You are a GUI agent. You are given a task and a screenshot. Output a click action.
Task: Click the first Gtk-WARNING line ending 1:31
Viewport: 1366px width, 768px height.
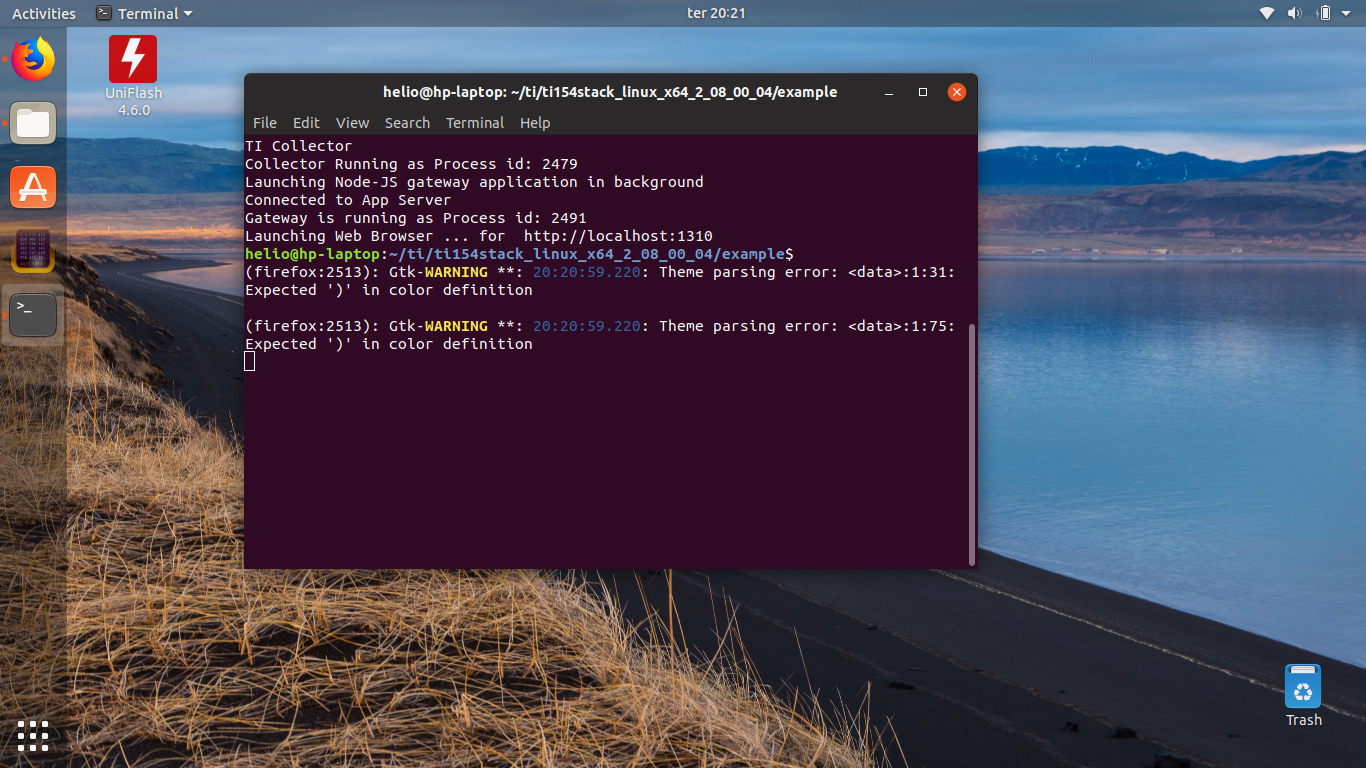[x=600, y=272]
